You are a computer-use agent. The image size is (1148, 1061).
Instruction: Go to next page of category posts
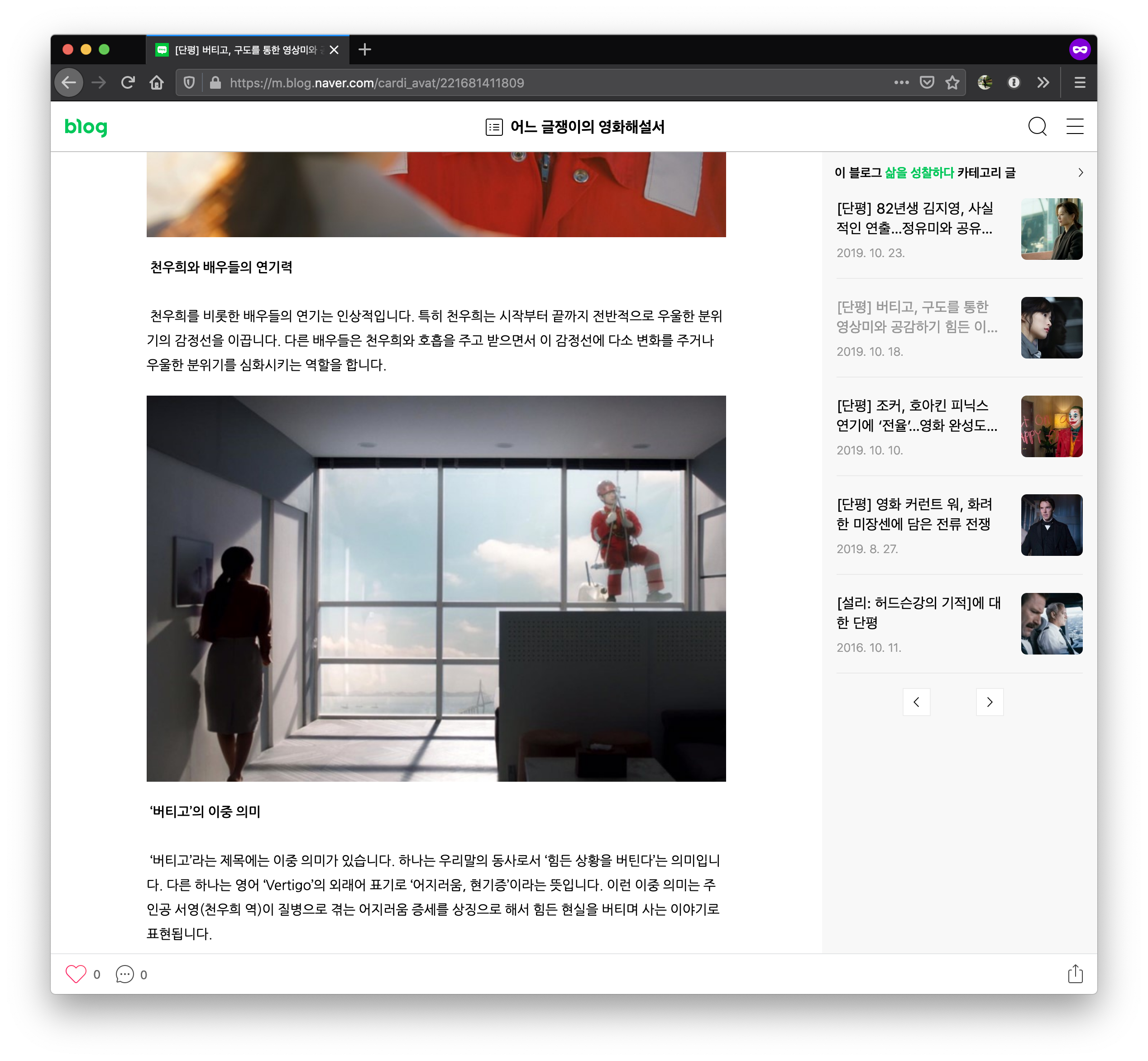[989, 702]
